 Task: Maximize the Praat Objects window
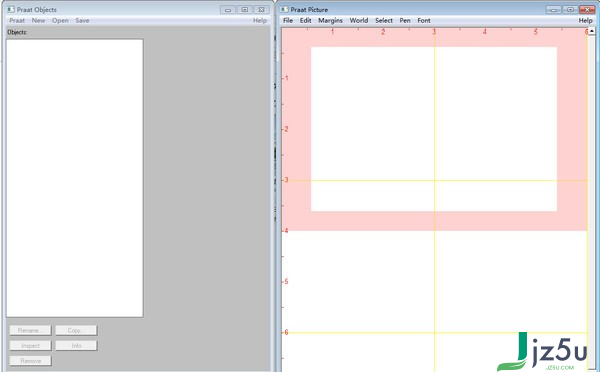point(245,10)
